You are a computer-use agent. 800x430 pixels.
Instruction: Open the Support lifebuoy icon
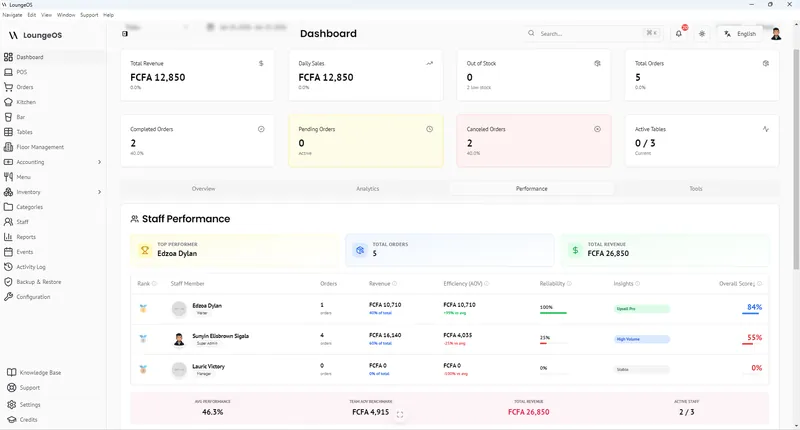[x=11, y=388]
